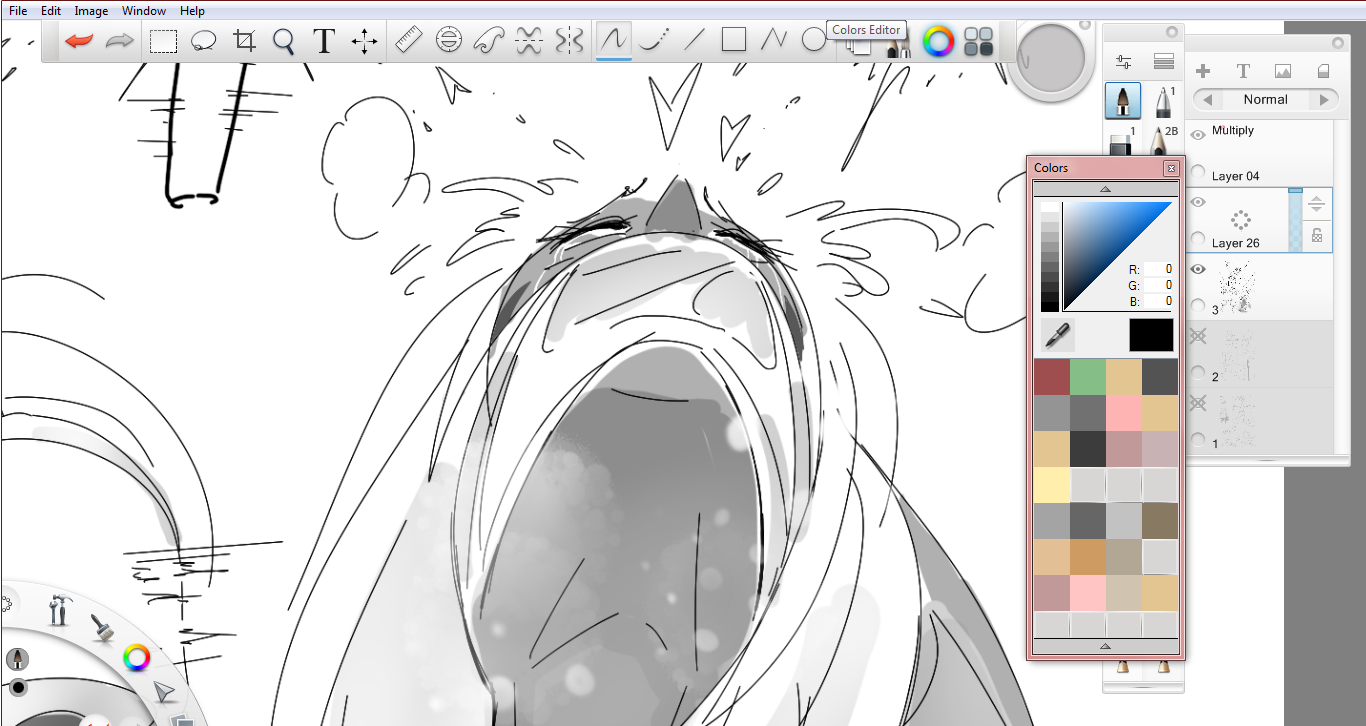Close the Colors panel

(1170, 169)
